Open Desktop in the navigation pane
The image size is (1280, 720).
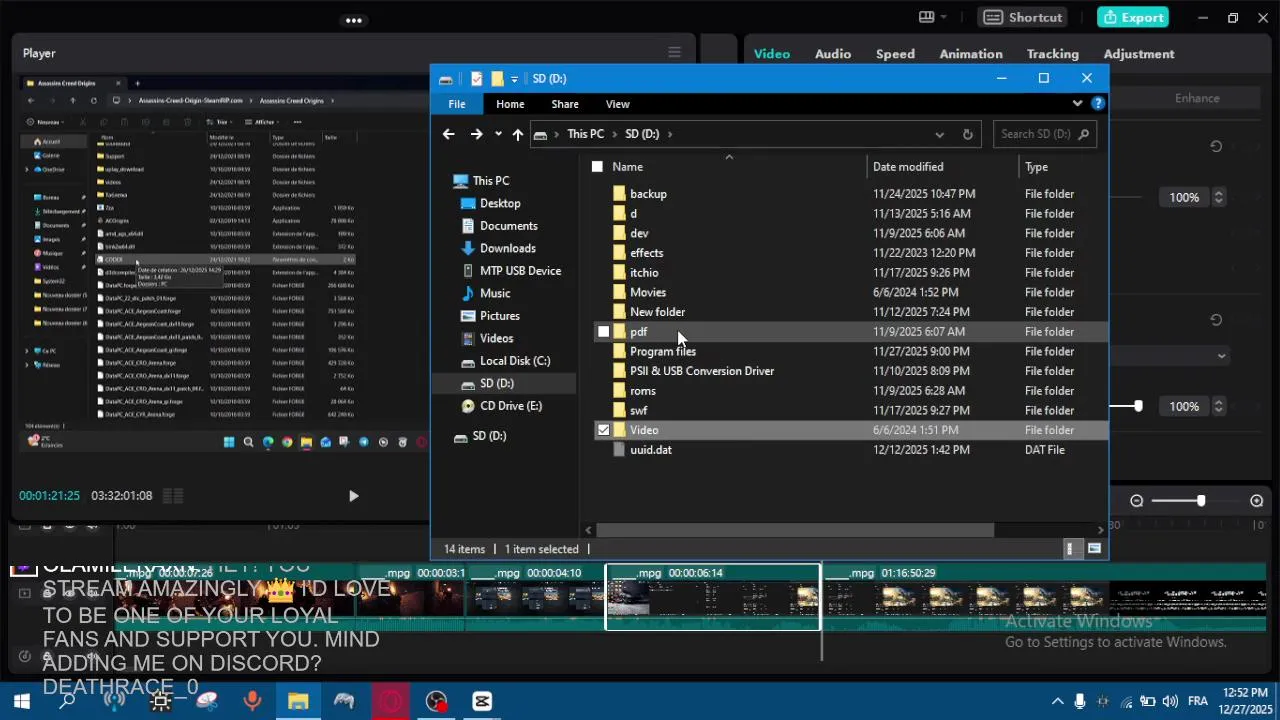pos(500,203)
